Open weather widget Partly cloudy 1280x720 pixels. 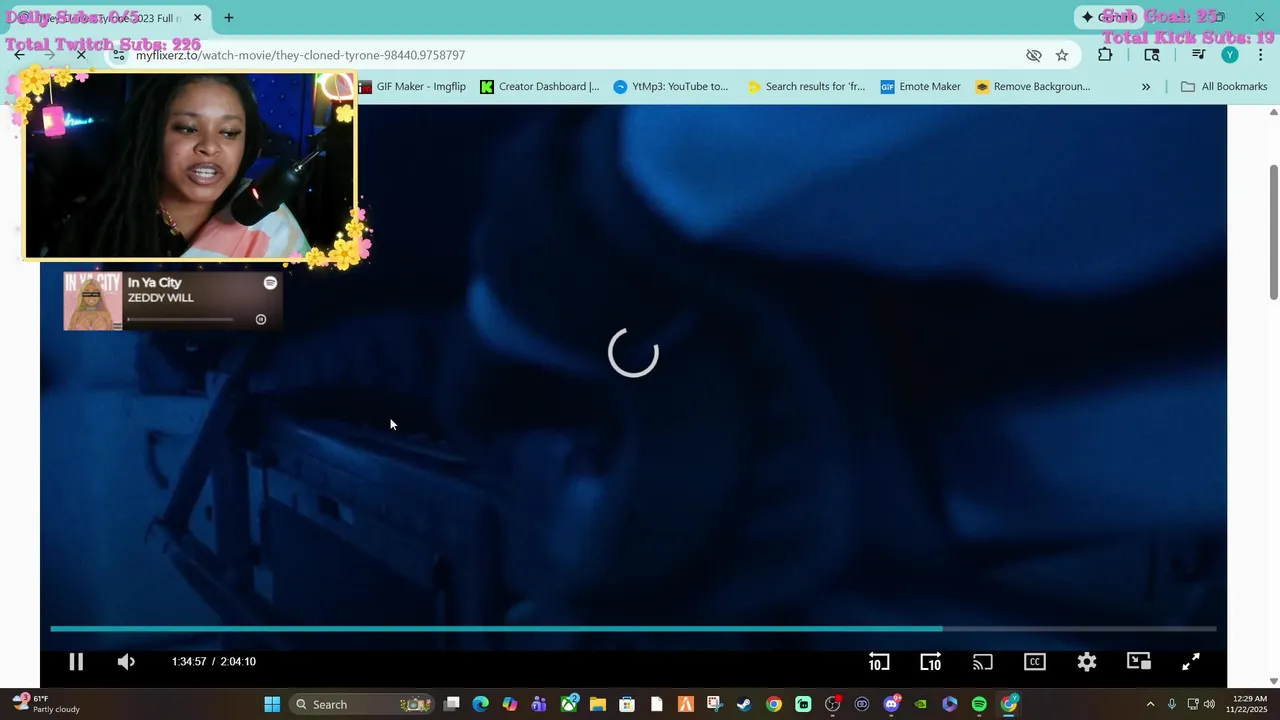pyautogui.click(x=45, y=704)
